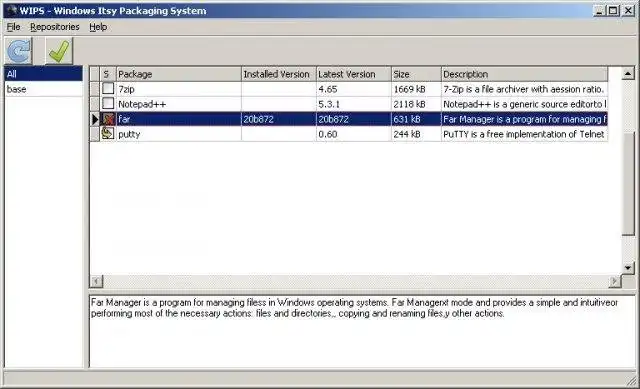Click the 1669 kB size cell

[416, 89]
